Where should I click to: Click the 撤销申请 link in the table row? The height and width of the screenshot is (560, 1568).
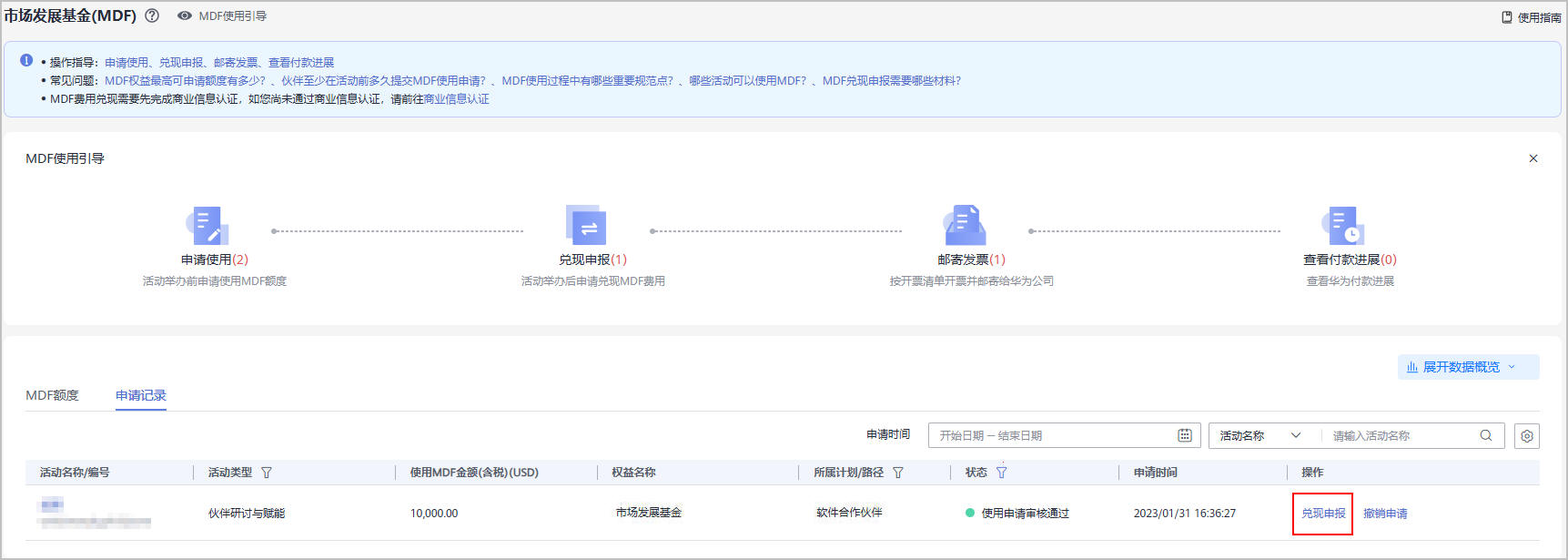click(x=1385, y=514)
